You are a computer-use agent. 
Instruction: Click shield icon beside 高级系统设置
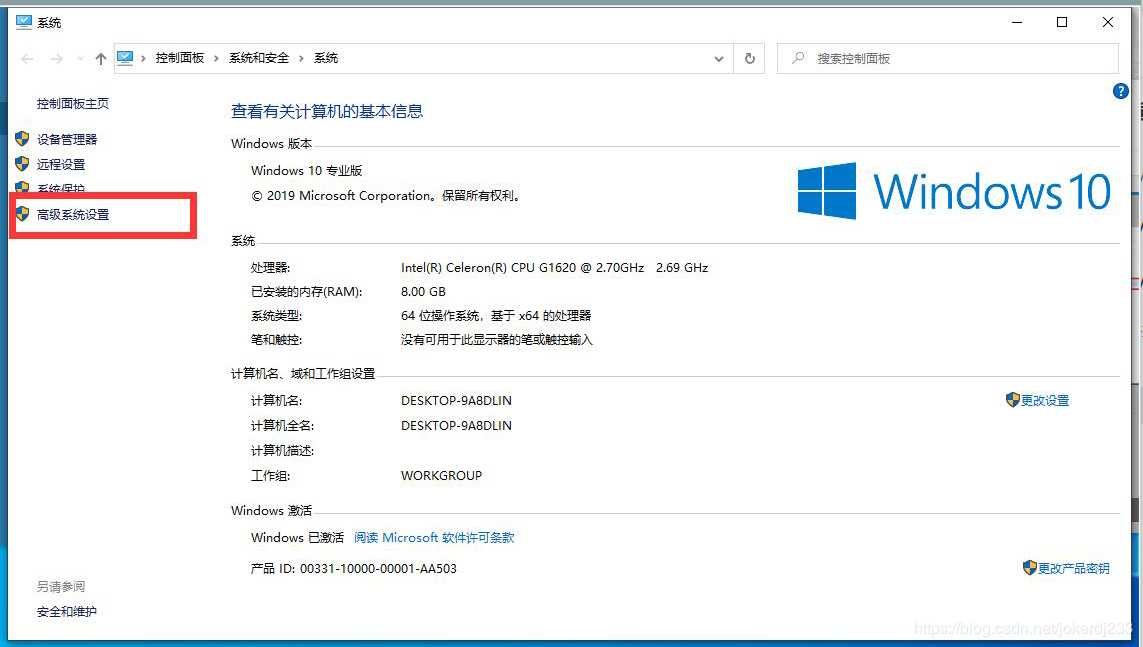(x=22, y=213)
